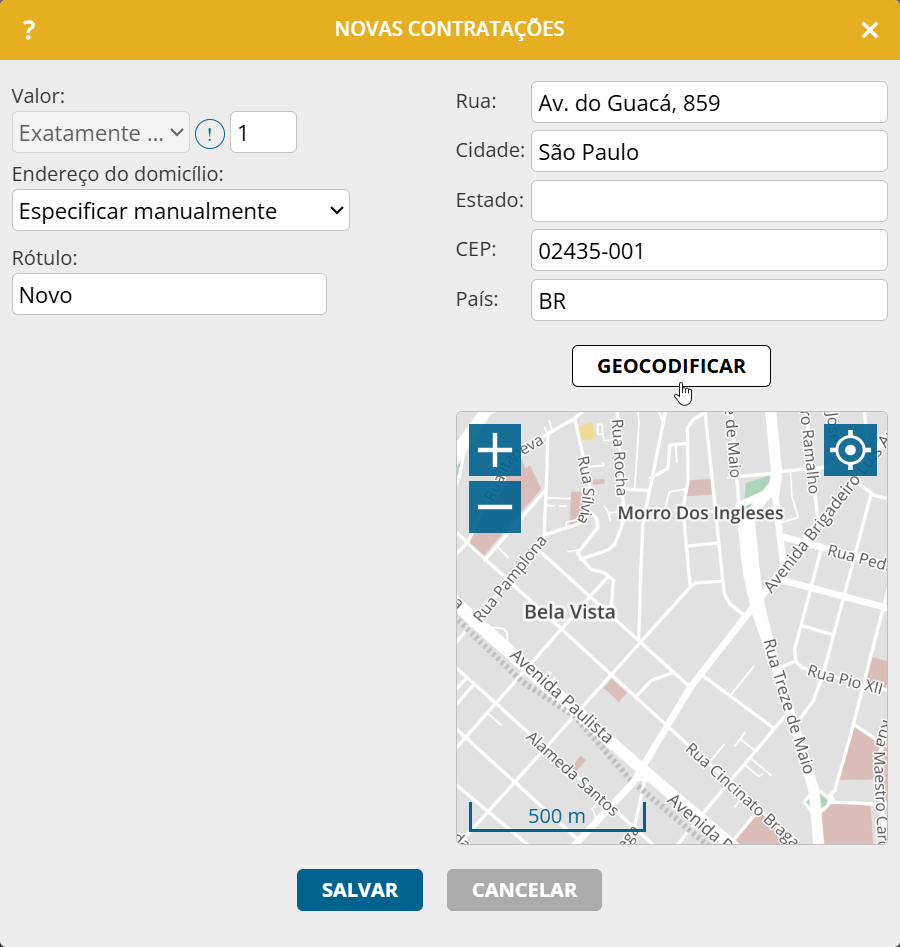Save with the Salvar button
The width and height of the screenshot is (900, 947).
tap(360, 890)
